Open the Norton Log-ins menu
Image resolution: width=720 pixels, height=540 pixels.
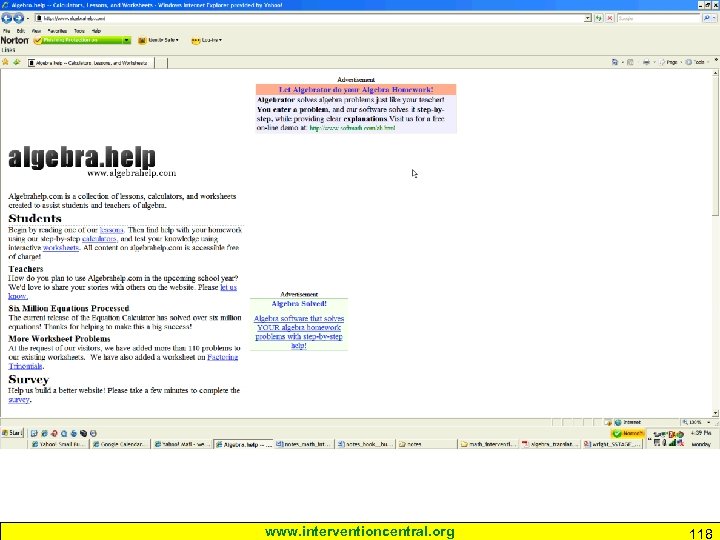pyautogui.click(x=207, y=40)
